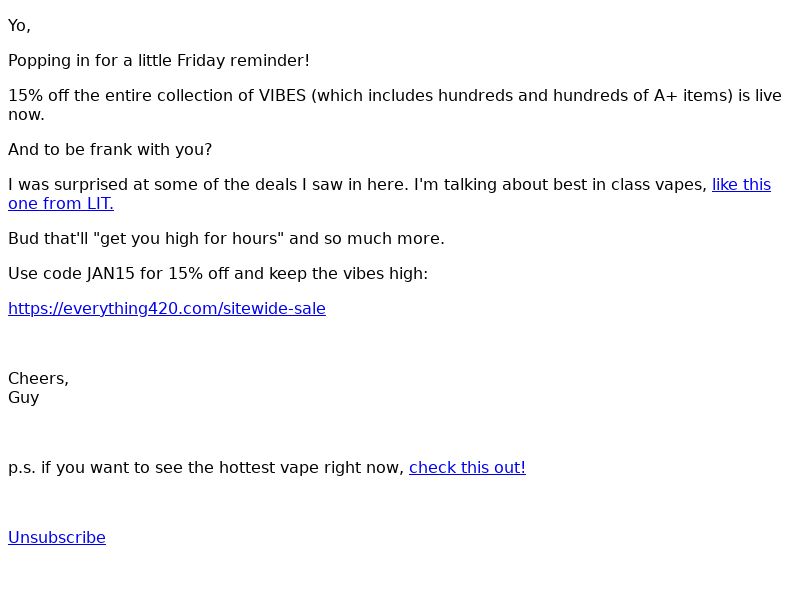This screenshot has width=800, height=600.
Task: Click the word VIBES in the offer paragraph
Action: [x=282, y=96]
